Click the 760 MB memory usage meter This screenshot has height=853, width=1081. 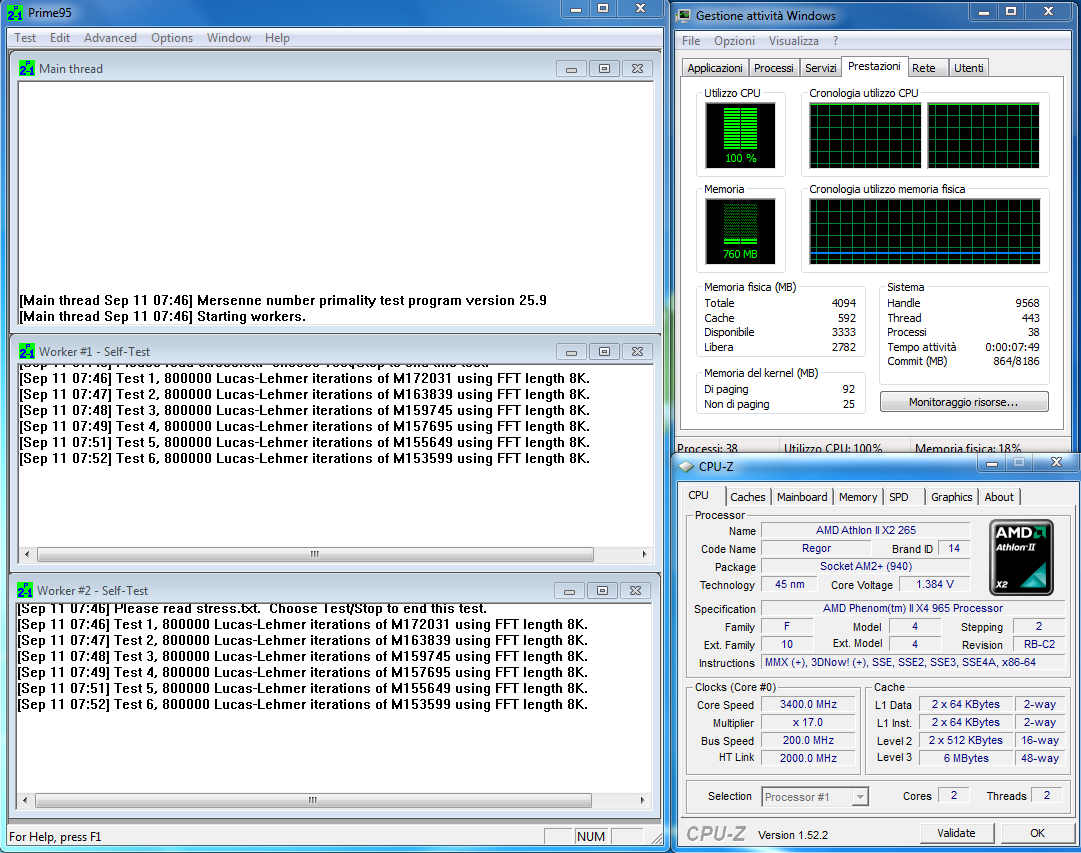(740, 231)
